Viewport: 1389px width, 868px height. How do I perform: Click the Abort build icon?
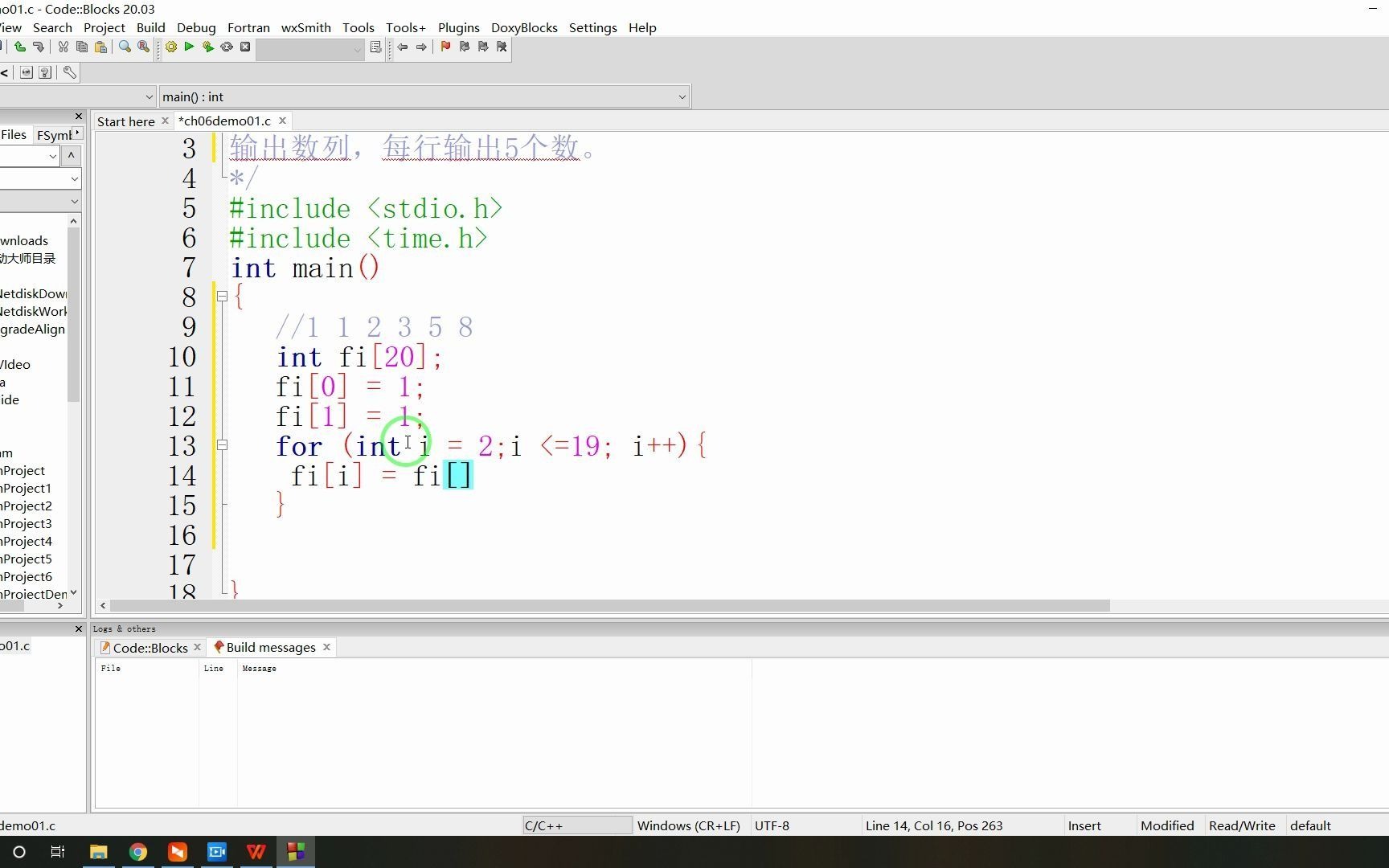point(245,47)
